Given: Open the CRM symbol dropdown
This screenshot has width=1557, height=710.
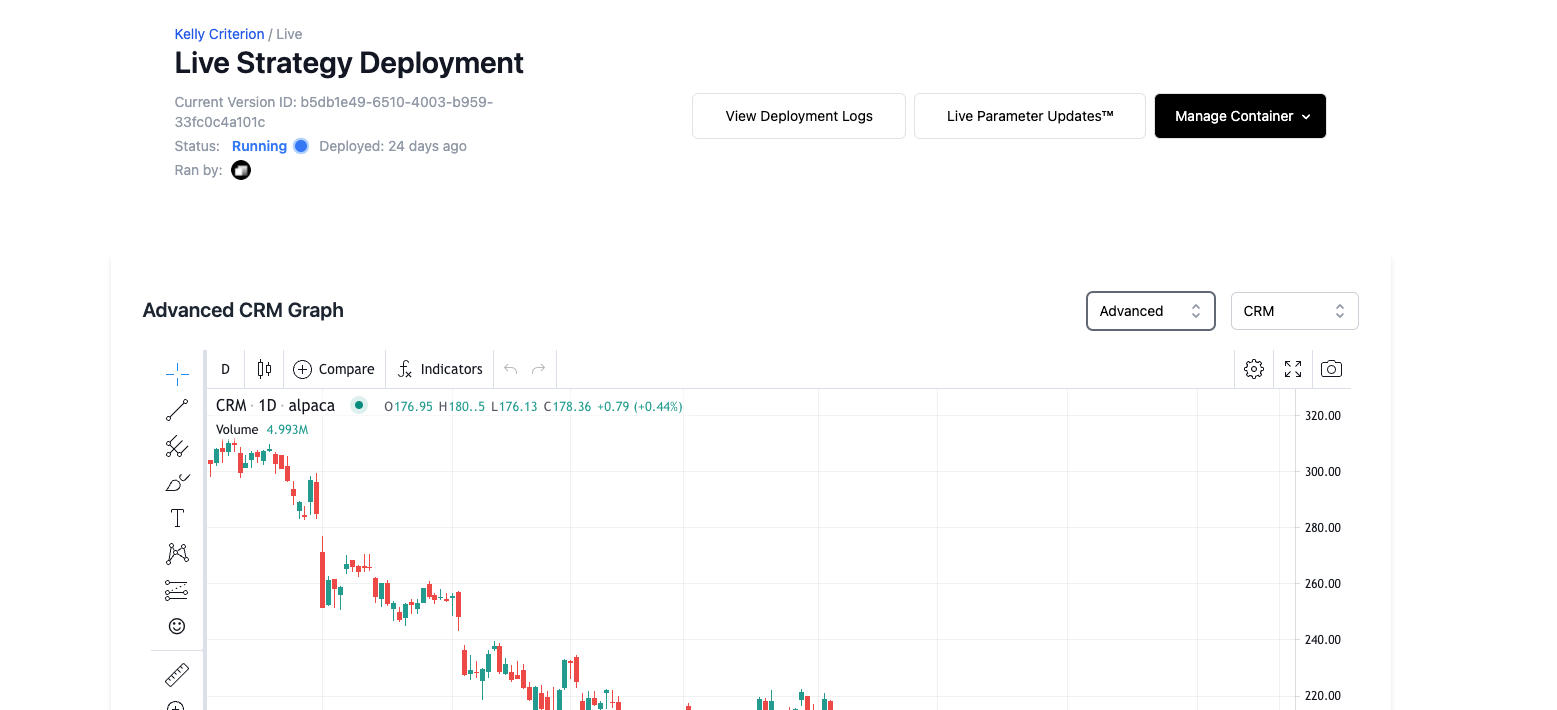Looking at the screenshot, I should (1294, 311).
